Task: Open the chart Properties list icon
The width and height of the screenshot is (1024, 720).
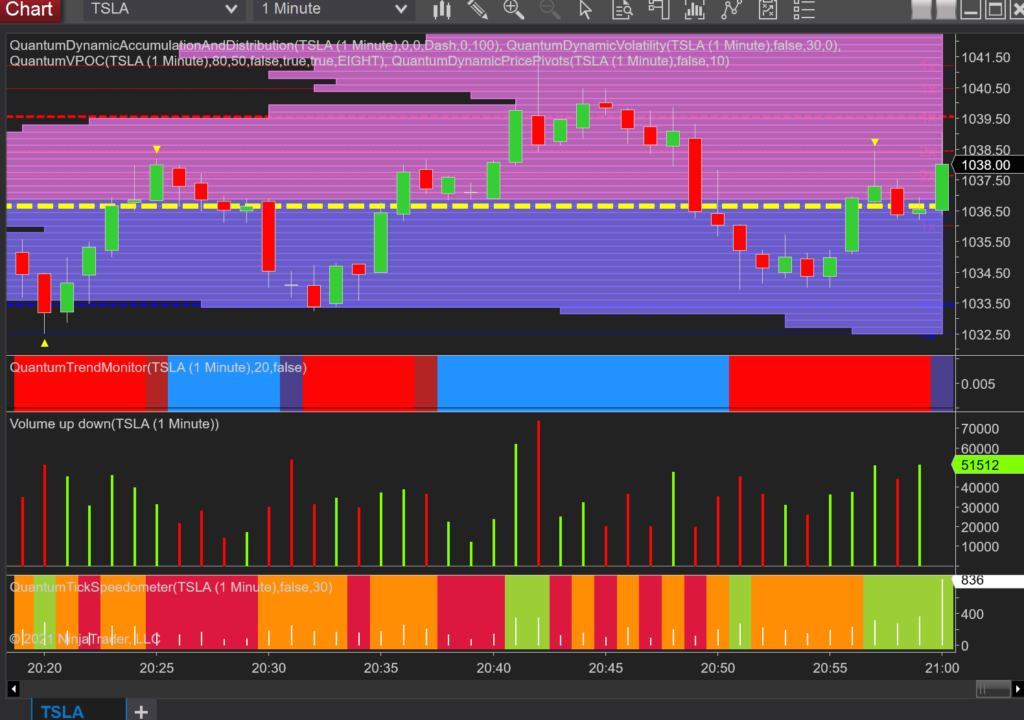Action: (x=804, y=9)
